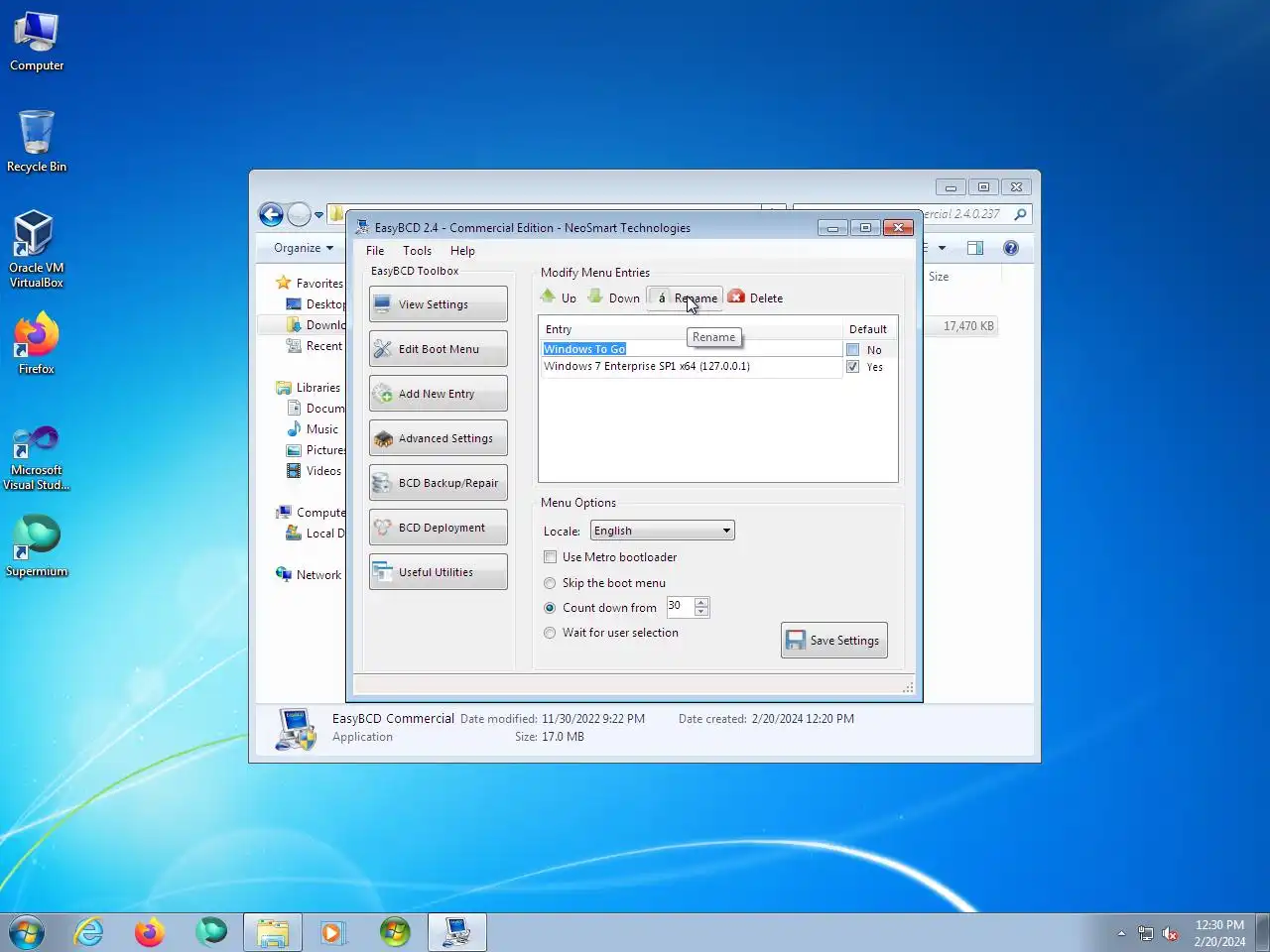Viewport: 1270px width, 952px height.
Task: Switch to EasyBCD taskbar button
Action: pos(457,932)
